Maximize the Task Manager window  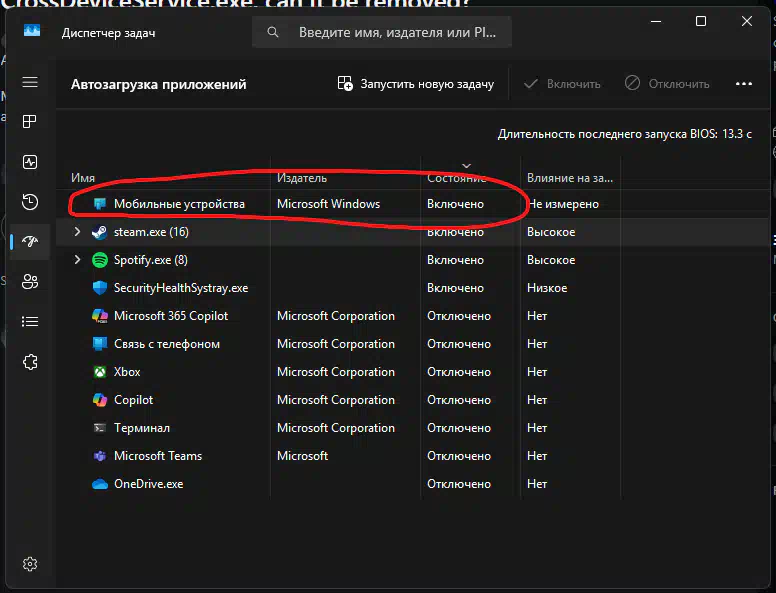click(701, 21)
